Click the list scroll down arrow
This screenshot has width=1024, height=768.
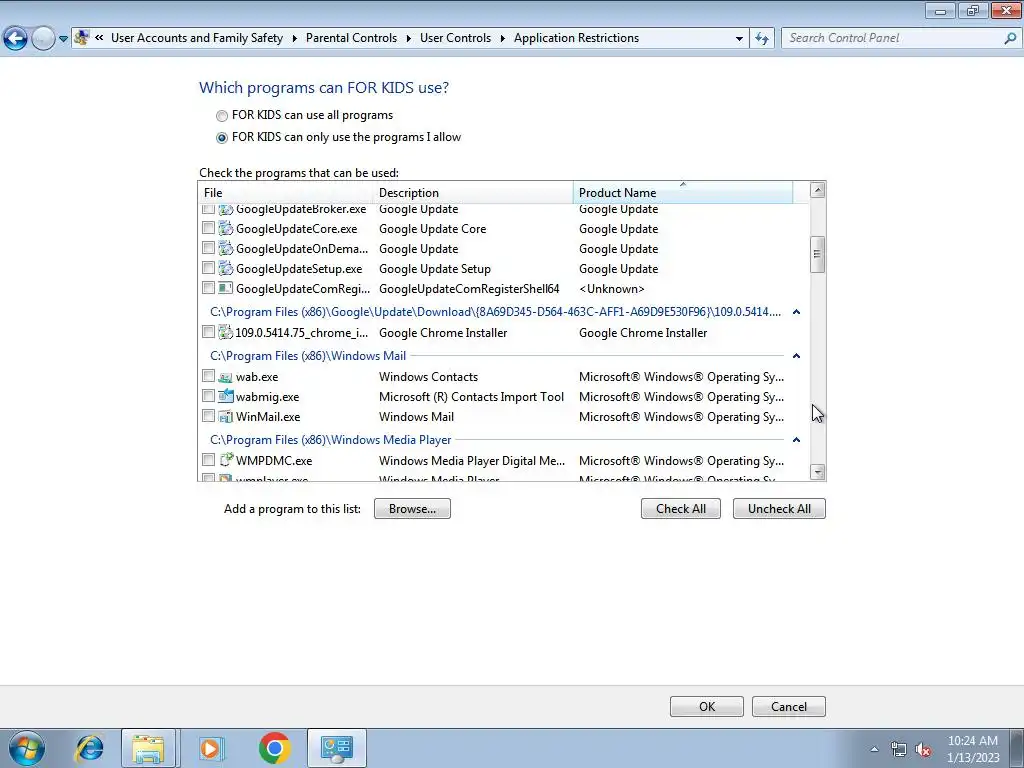pos(817,472)
